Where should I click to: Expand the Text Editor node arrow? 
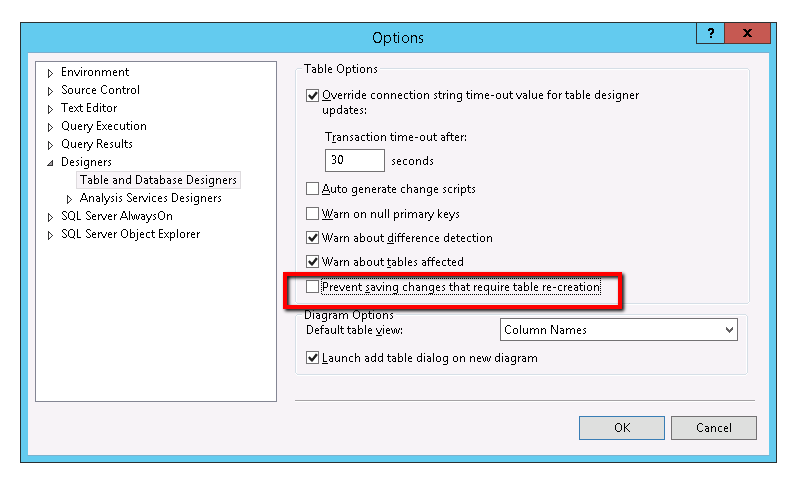[50, 109]
